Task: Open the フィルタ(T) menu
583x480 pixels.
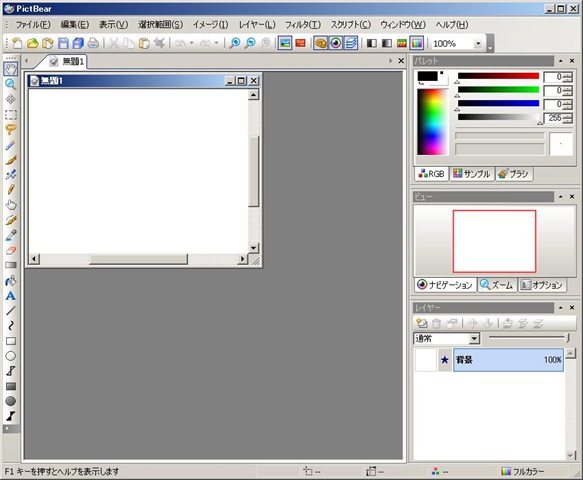Action: coord(303,25)
